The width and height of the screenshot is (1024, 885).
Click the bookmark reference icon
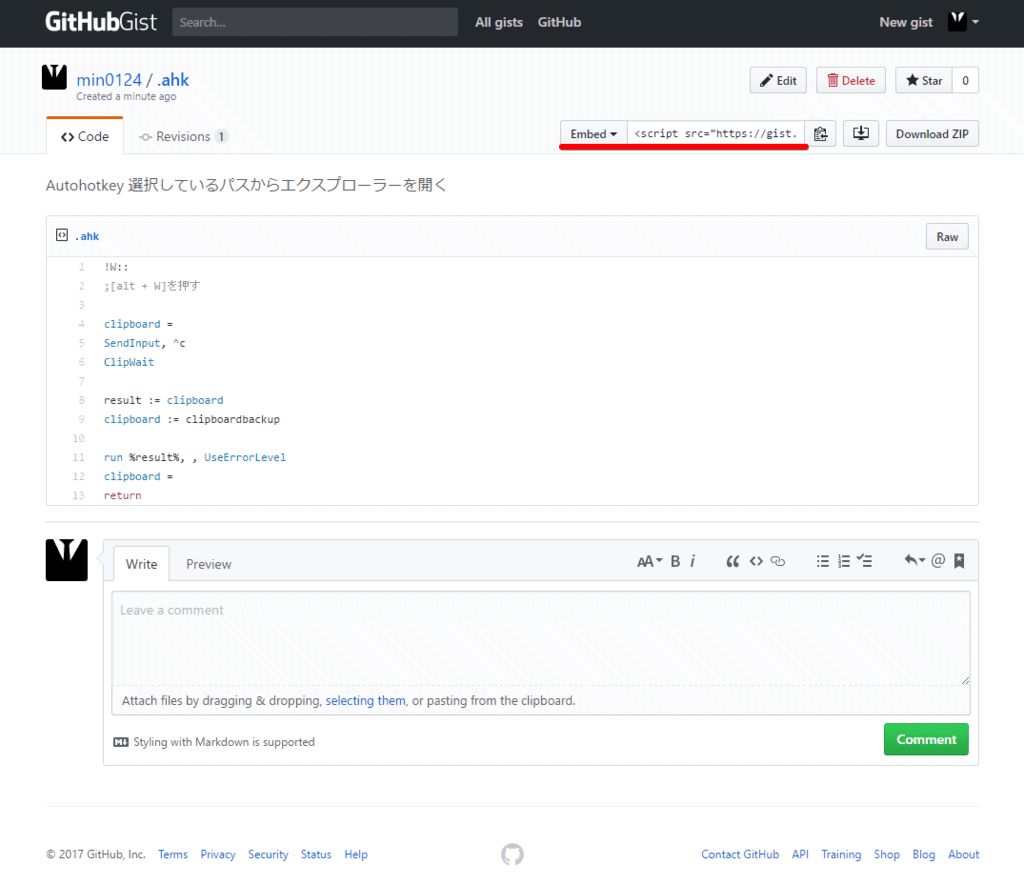(959, 560)
